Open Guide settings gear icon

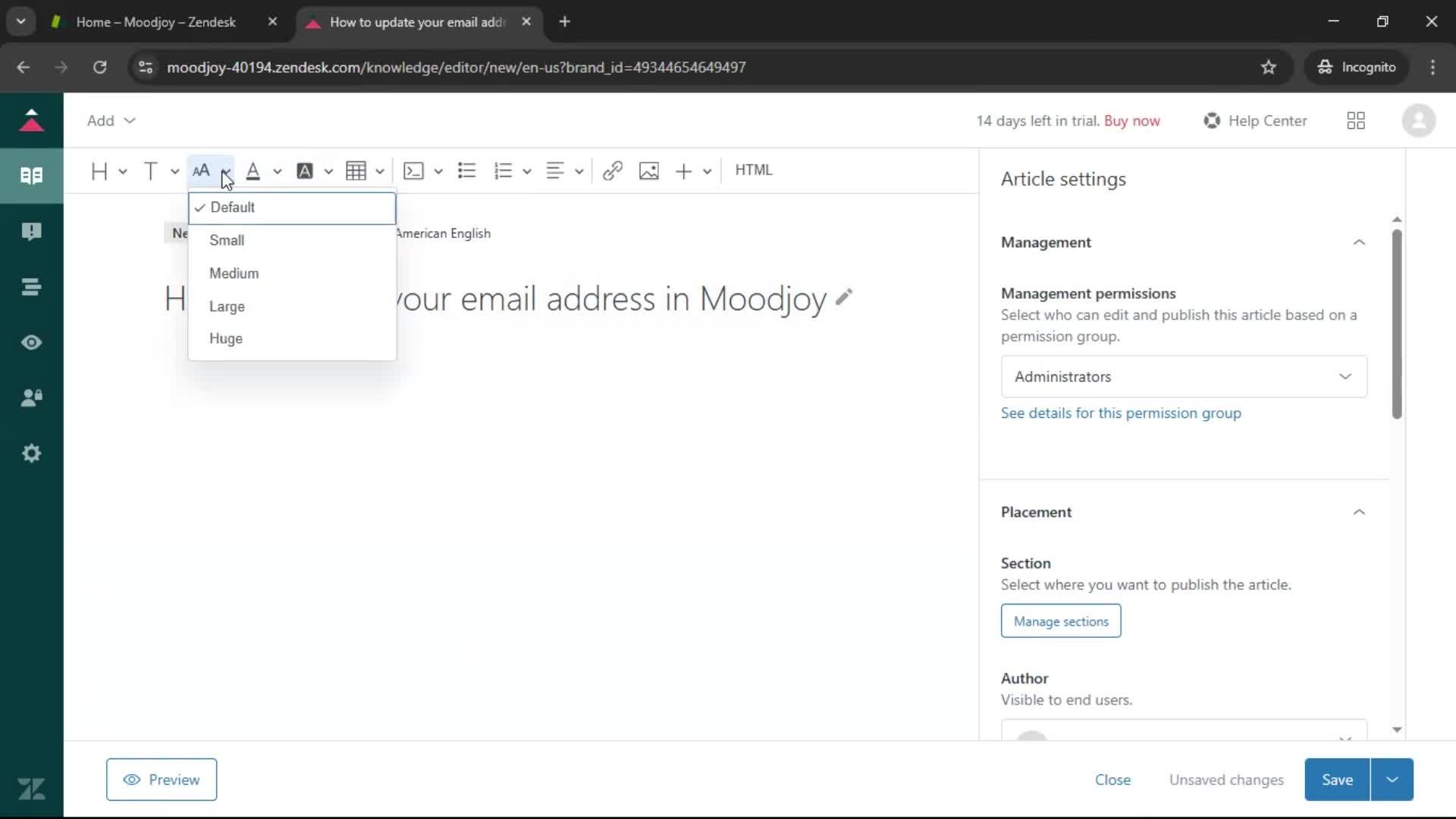click(31, 453)
